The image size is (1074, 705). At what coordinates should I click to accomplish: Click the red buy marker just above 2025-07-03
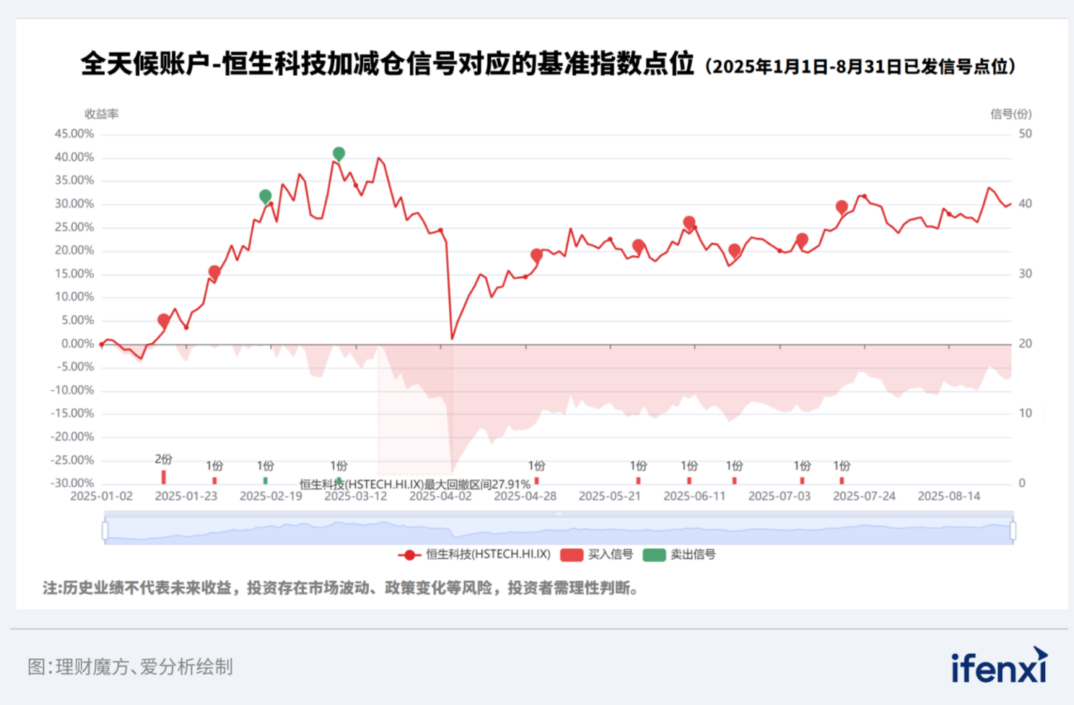(x=802, y=240)
